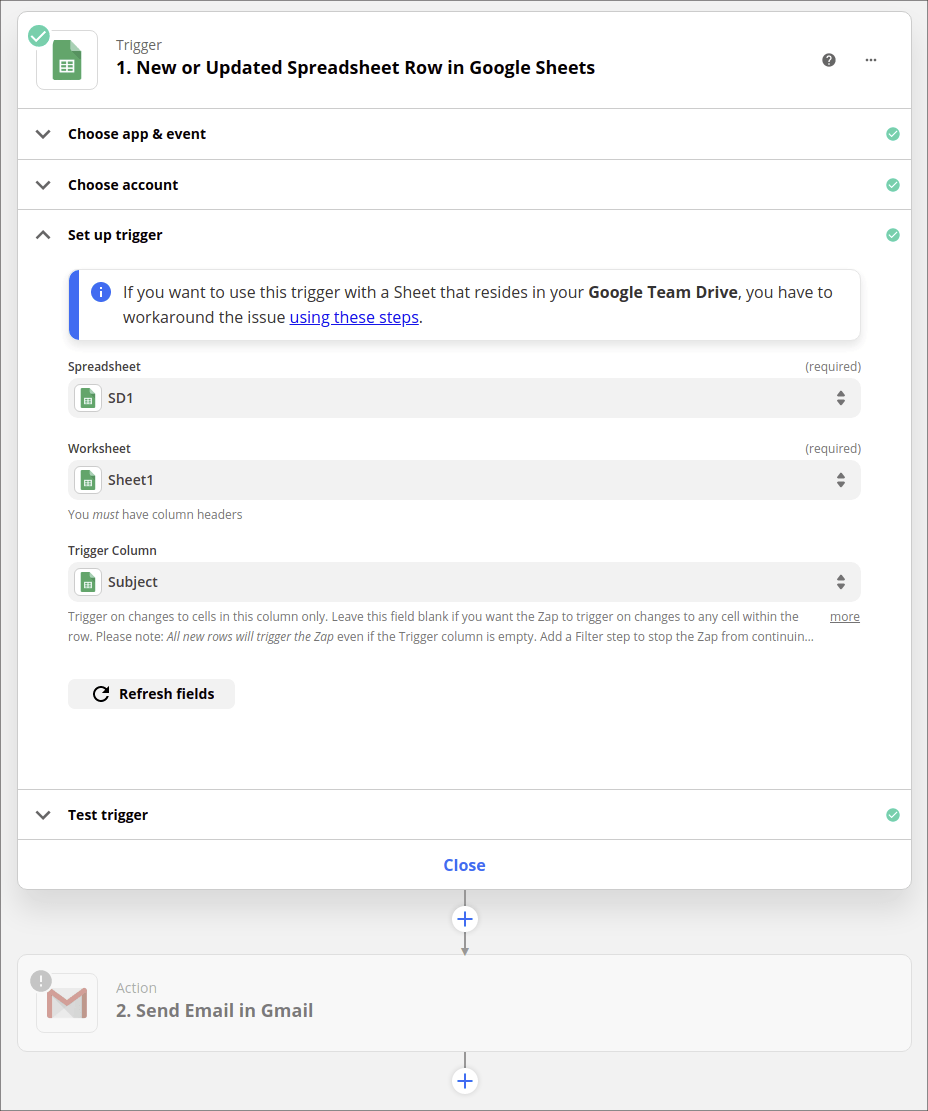The width and height of the screenshot is (928, 1111).
Task: Open the Trigger Column dropdown showing Subject
Action: pyautogui.click(x=464, y=582)
